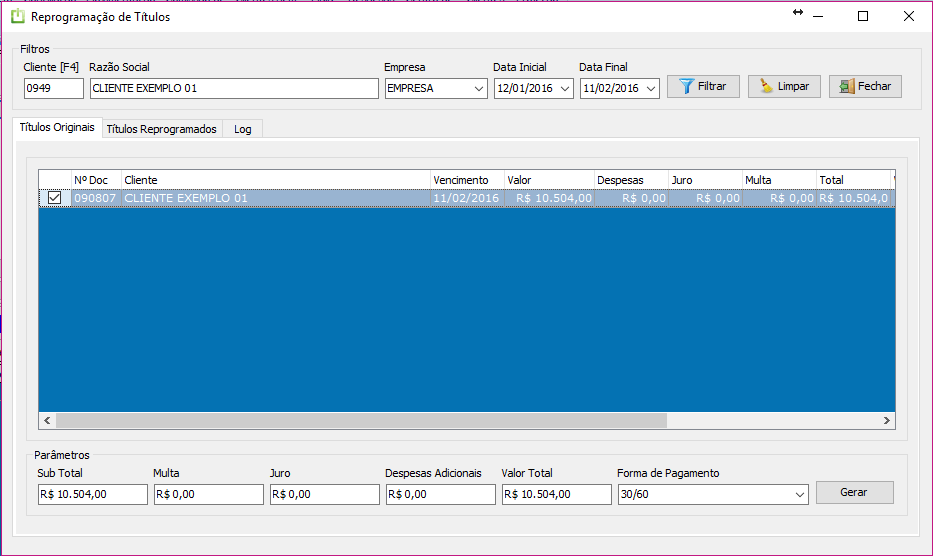Click the horizontal scrollbar right arrow
Image resolution: width=933 pixels, height=556 pixels.
pyautogui.click(x=886, y=421)
